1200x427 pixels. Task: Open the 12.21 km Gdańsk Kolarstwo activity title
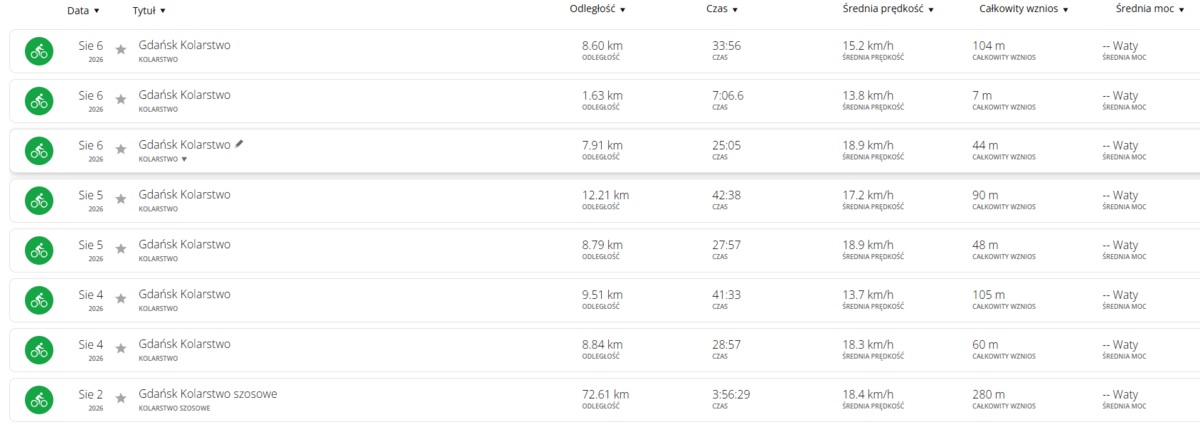tap(184, 194)
